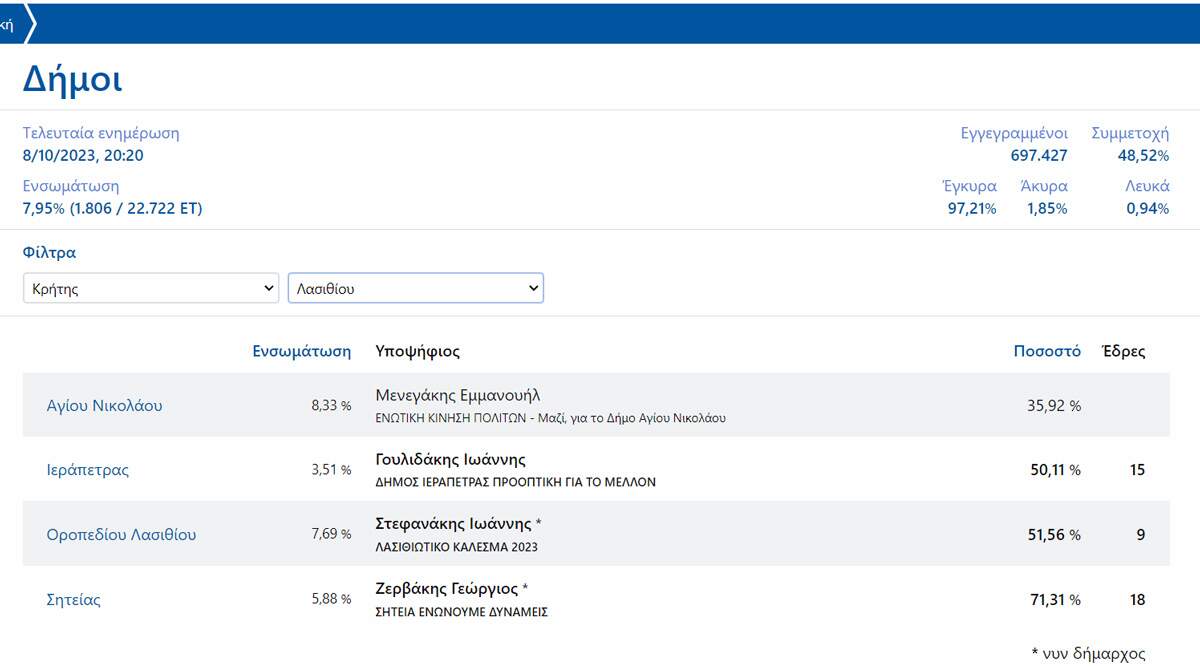1200x668 pixels.
Task: Click the Υποψήφιος column header
Action: coord(417,351)
